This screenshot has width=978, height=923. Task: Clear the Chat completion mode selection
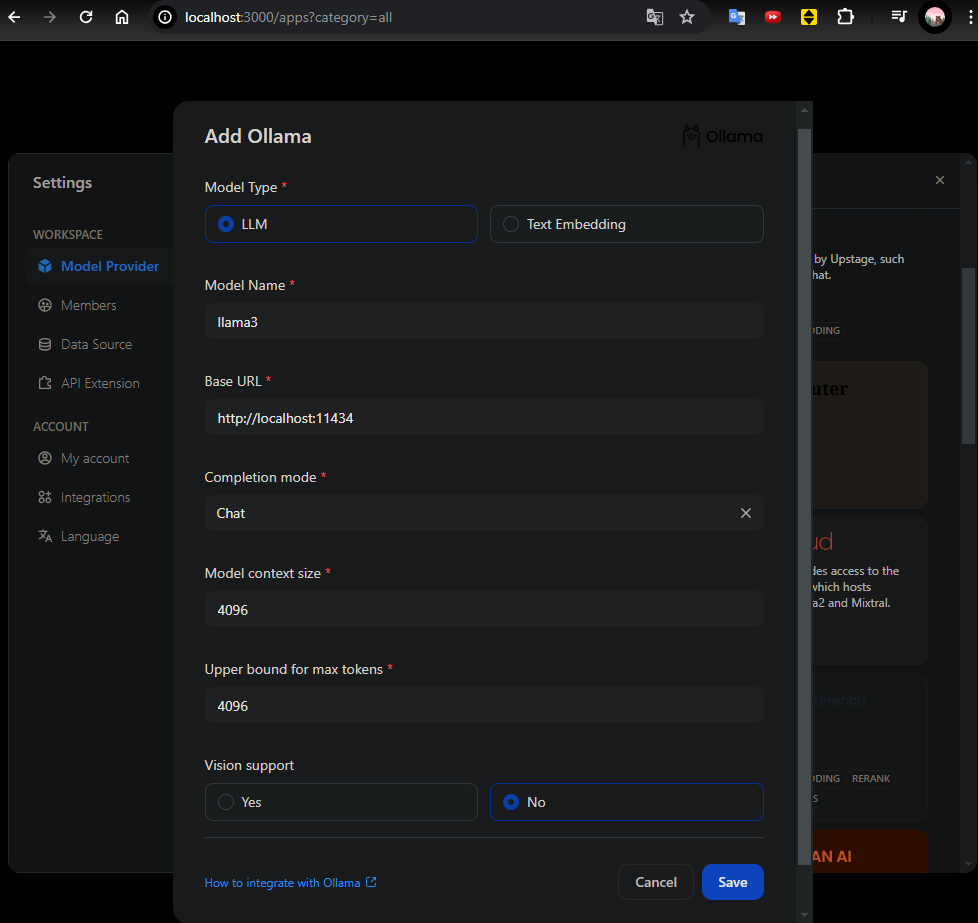[x=745, y=513]
